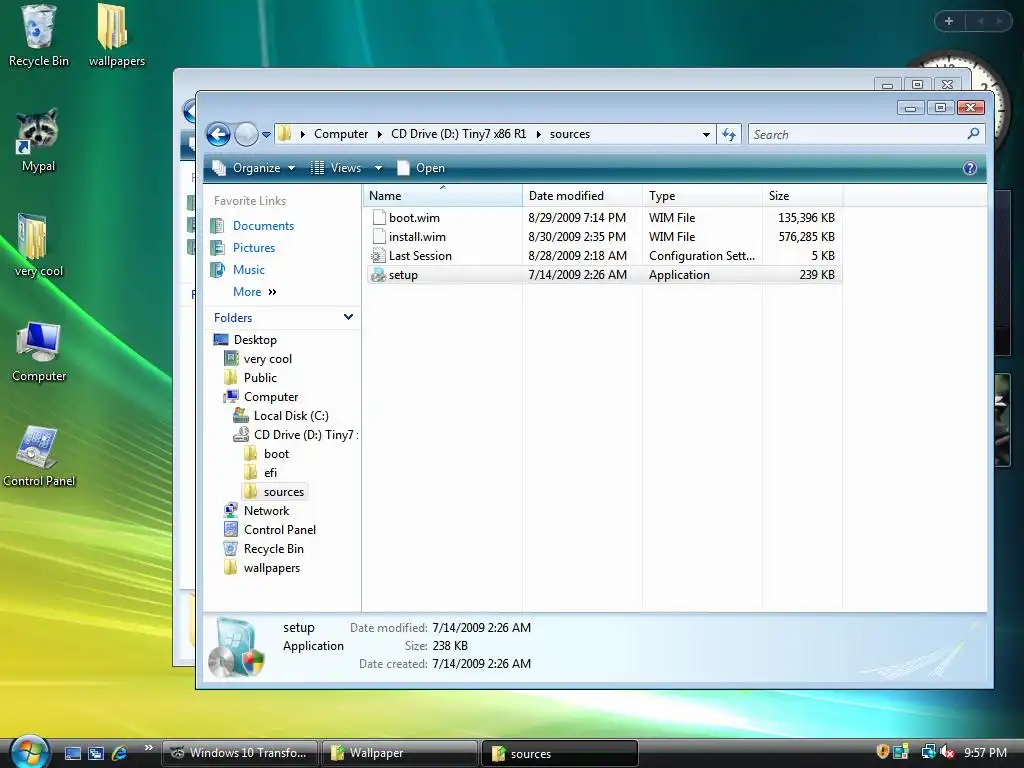Select Public in the folder tree
Image resolution: width=1024 pixels, height=768 pixels.
(x=250, y=377)
